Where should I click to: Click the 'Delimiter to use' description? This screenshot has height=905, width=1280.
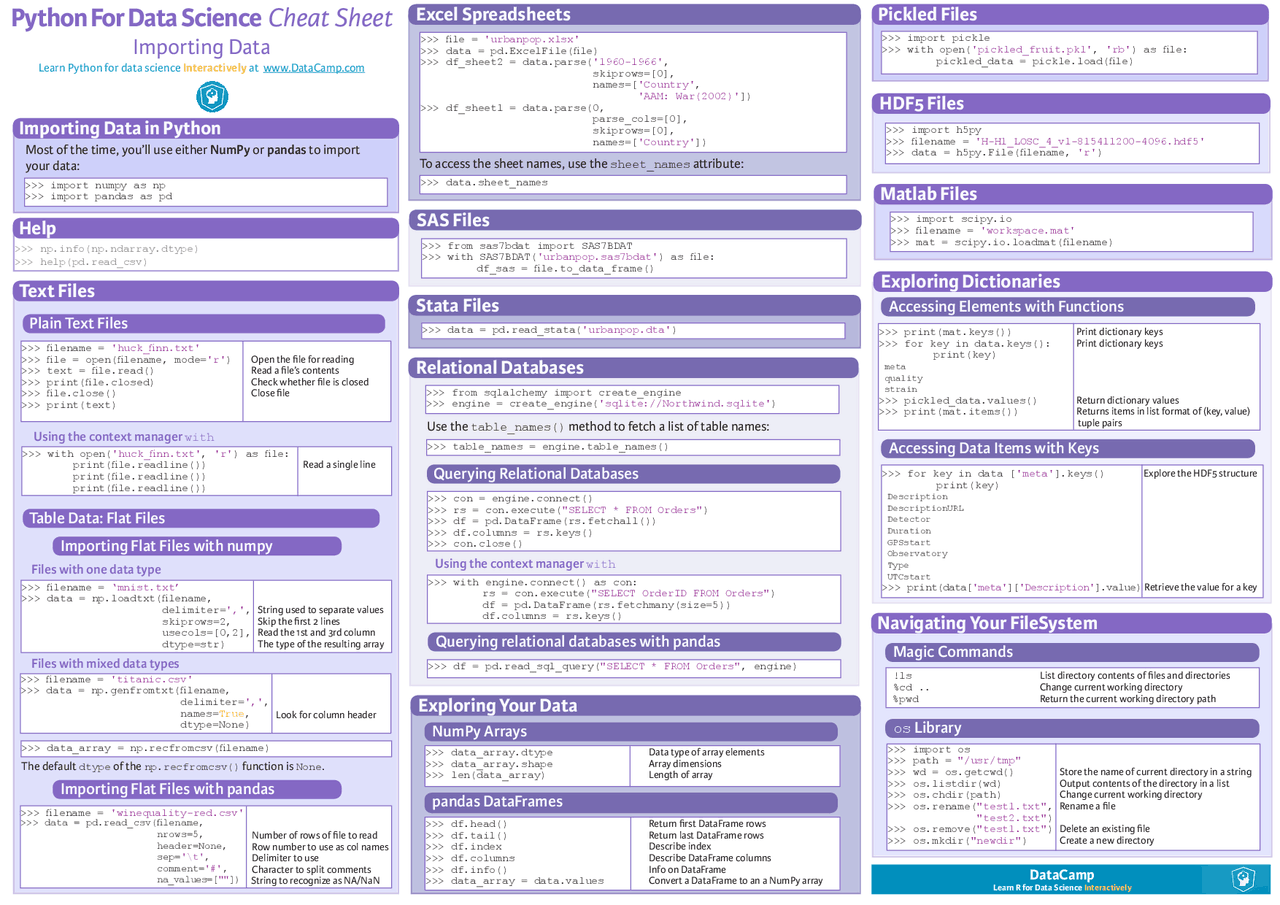pos(285,858)
